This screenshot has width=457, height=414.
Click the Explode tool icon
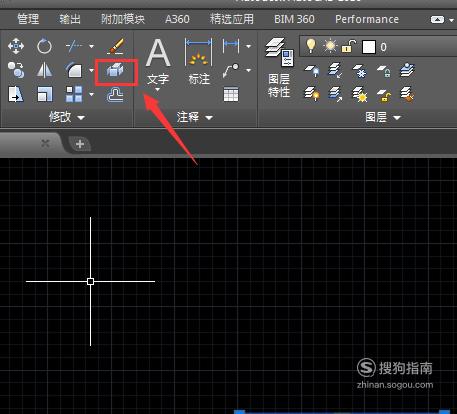pyautogui.click(x=115, y=71)
